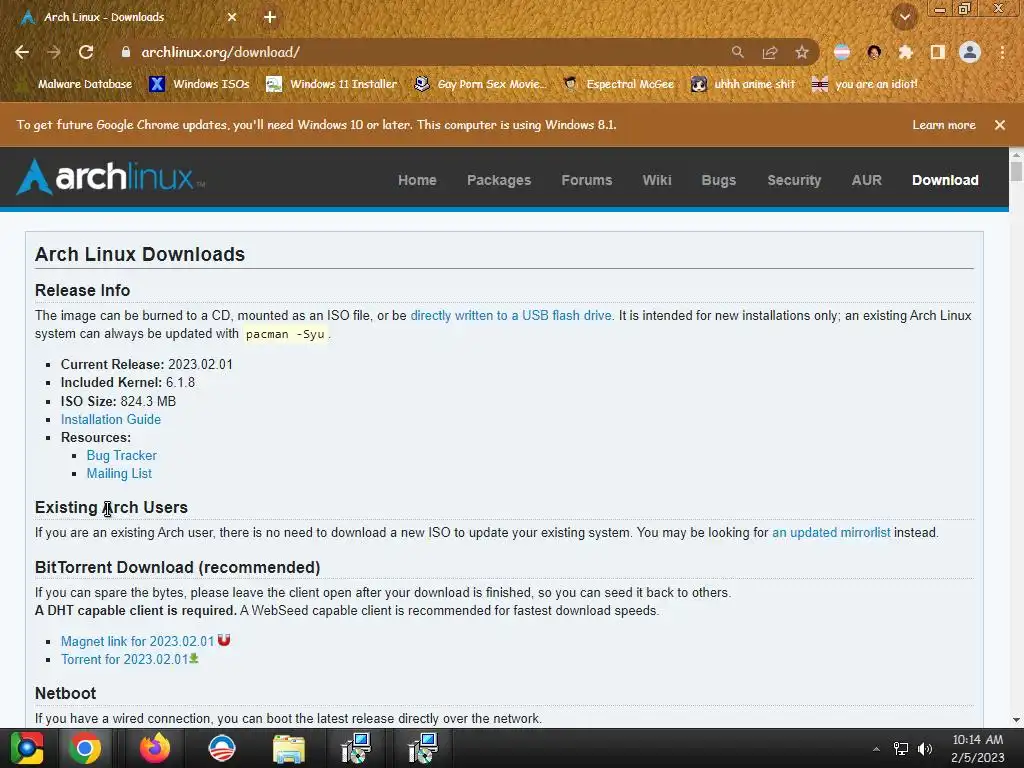Click first installer icon after File Explorer
1024x768 pixels.
(356, 748)
